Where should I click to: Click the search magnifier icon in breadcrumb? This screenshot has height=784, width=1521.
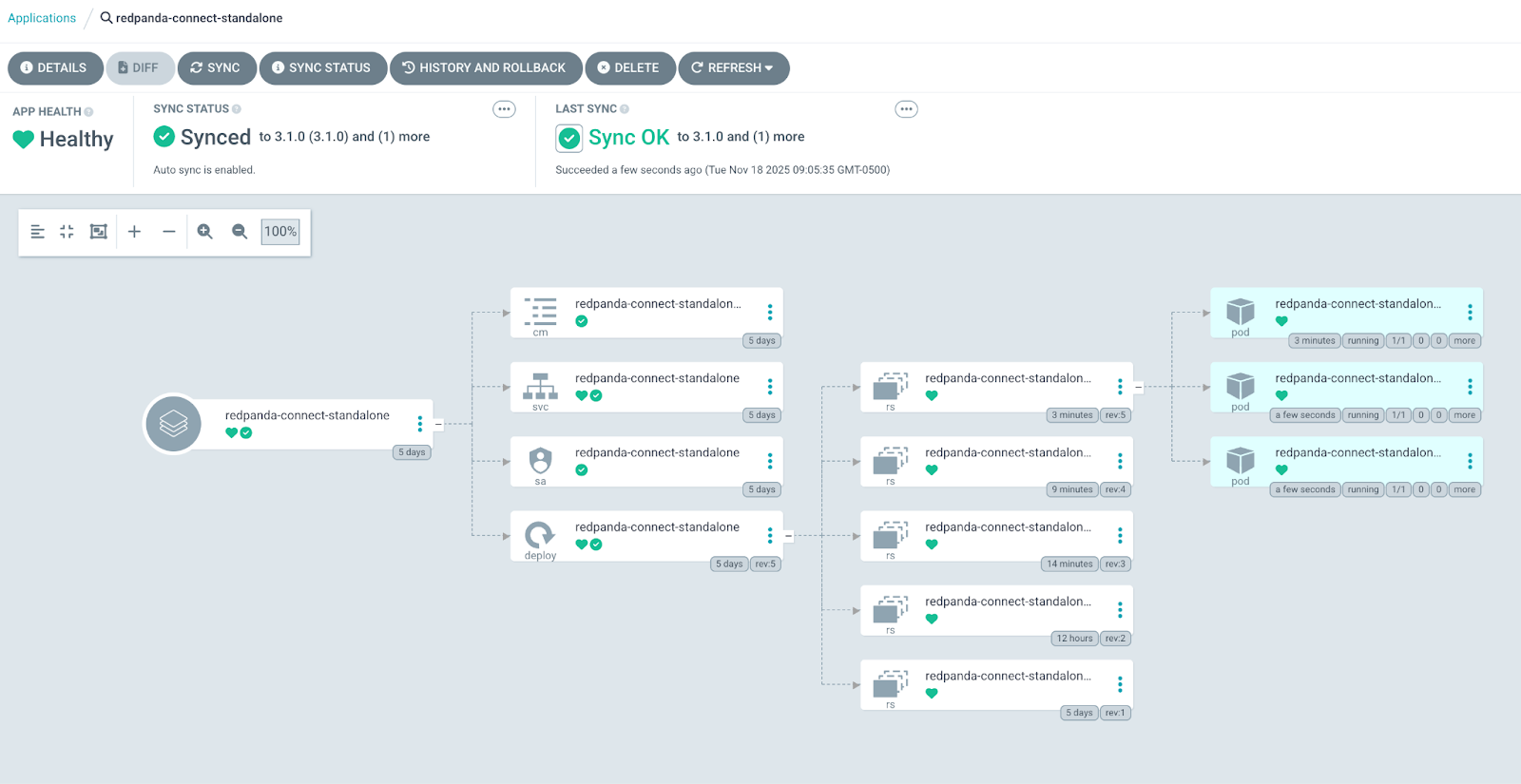pyautogui.click(x=106, y=18)
